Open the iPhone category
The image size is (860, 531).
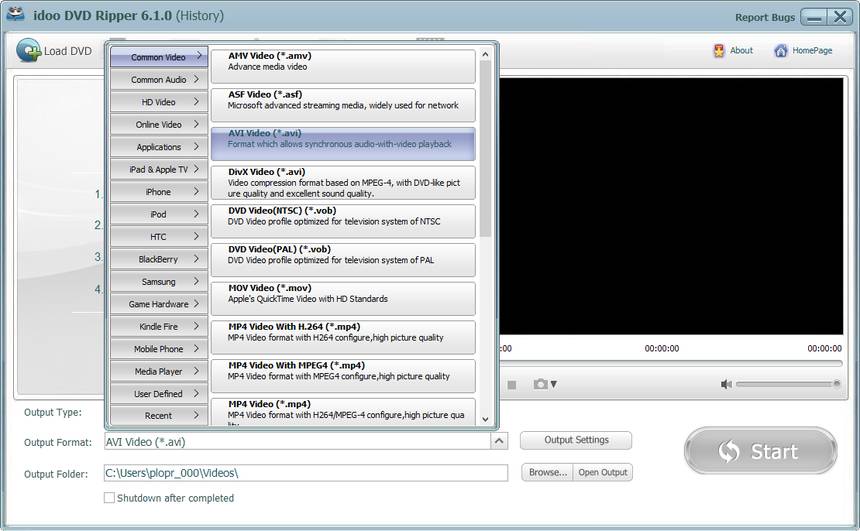point(159,192)
